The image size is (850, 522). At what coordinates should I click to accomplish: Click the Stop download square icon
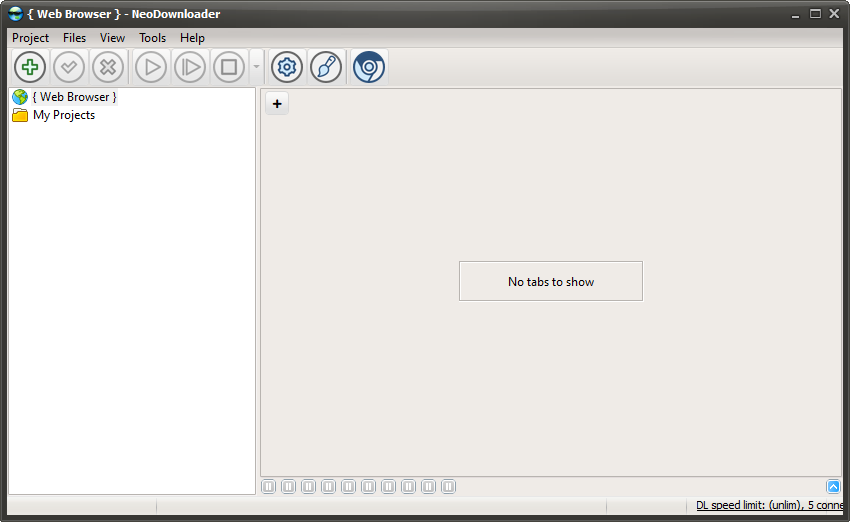tap(229, 67)
